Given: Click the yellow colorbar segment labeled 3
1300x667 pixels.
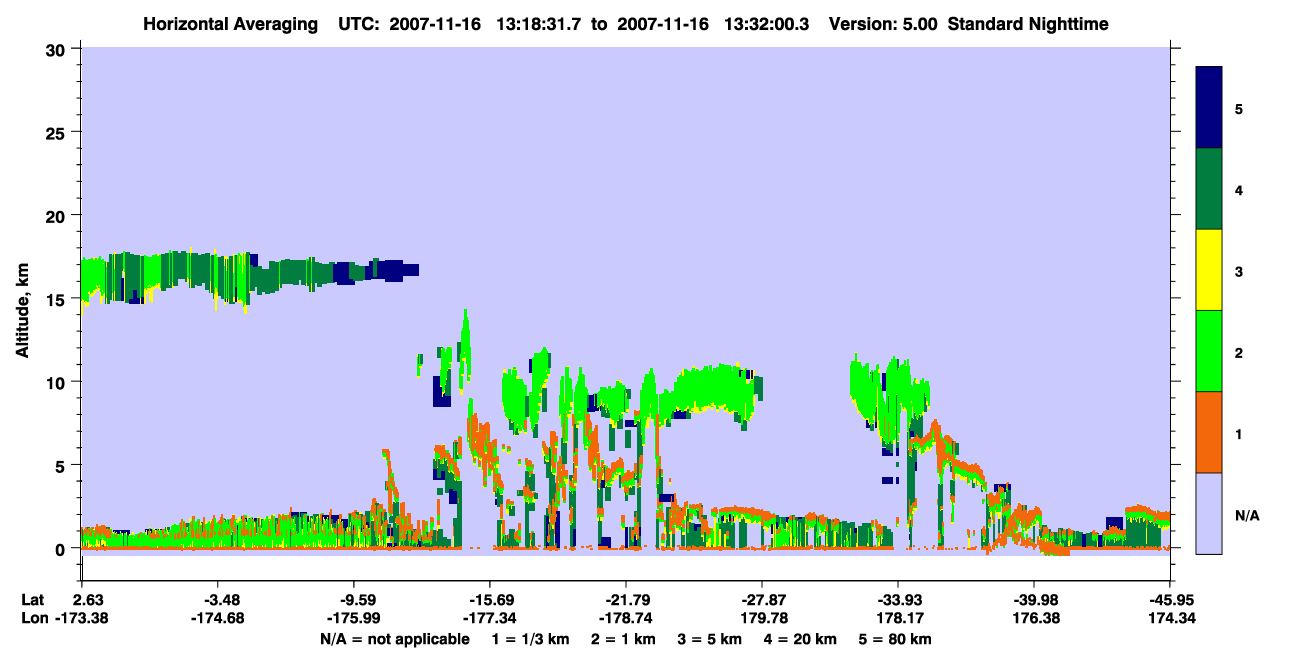Looking at the screenshot, I should (1209, 270).
